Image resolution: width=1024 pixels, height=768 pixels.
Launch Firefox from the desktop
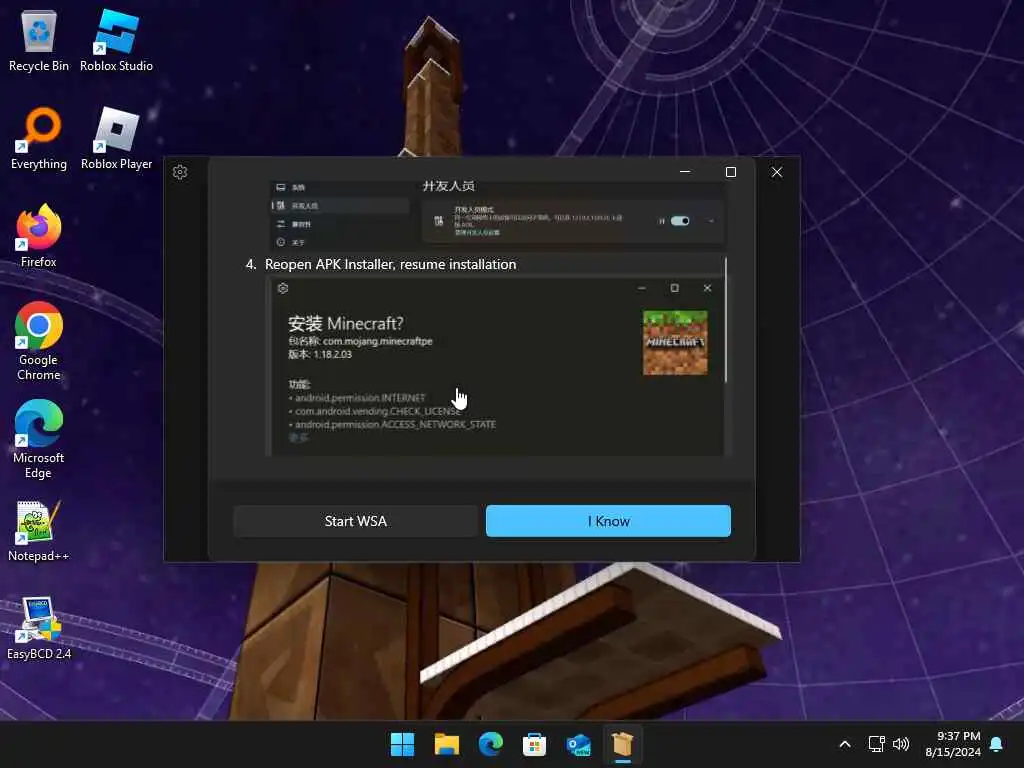pos(39,236)
